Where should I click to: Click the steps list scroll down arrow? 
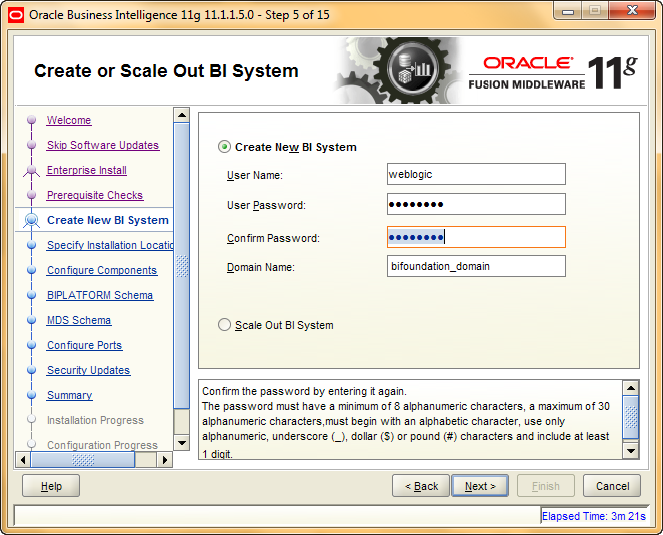click(x=181, y=443)
